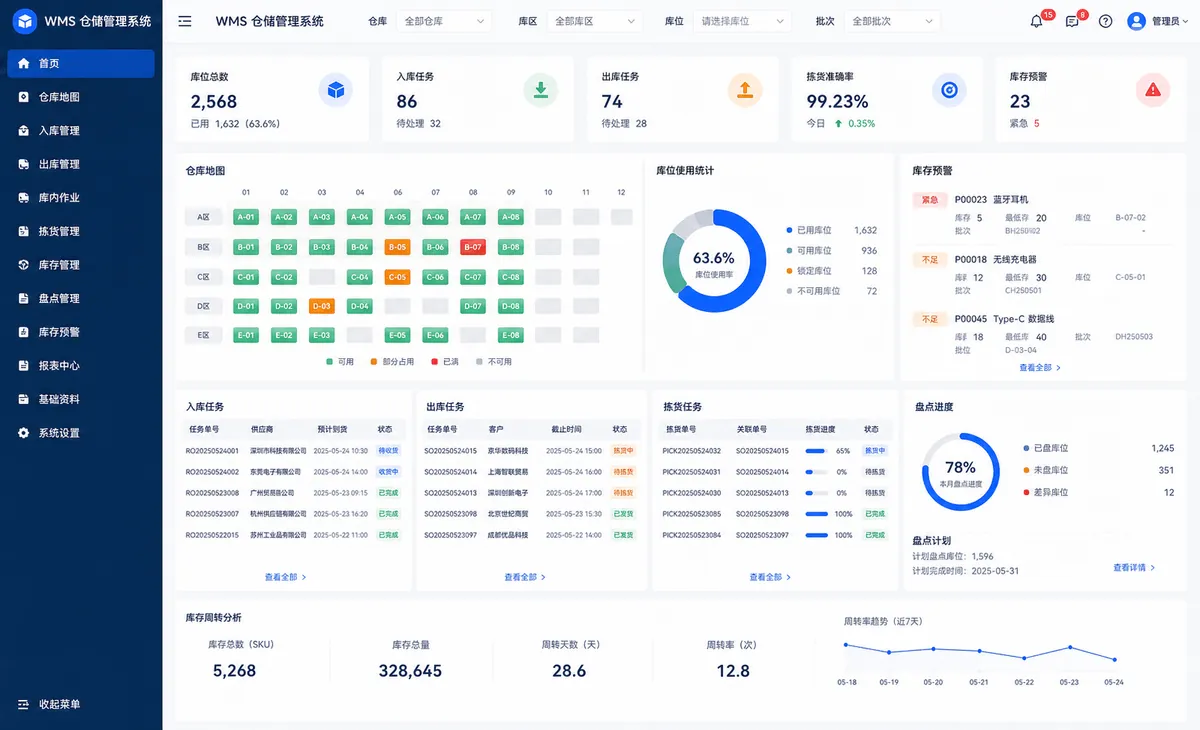
Task: Click the administrator avatar icon
Action: click(x=1136, y=21)
